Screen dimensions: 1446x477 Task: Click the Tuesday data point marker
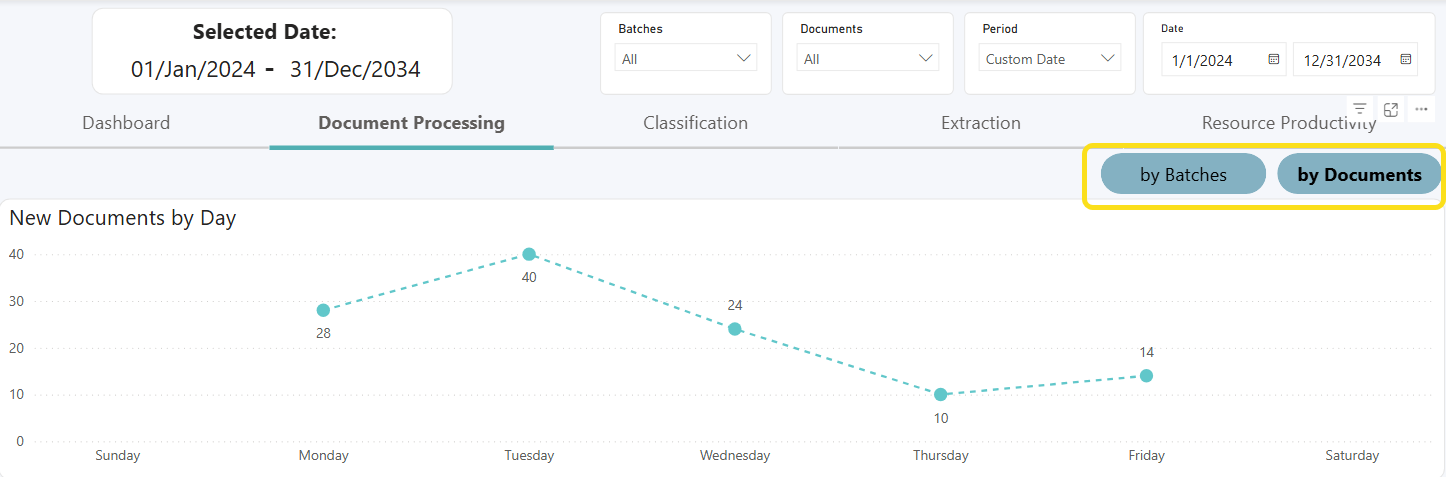[x=529, y=254]
